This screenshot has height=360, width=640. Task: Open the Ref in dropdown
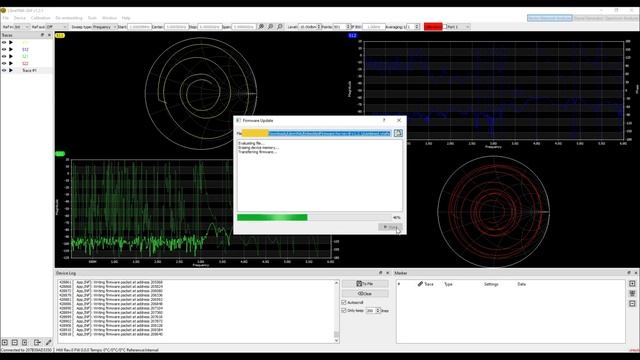coord(22,27)
